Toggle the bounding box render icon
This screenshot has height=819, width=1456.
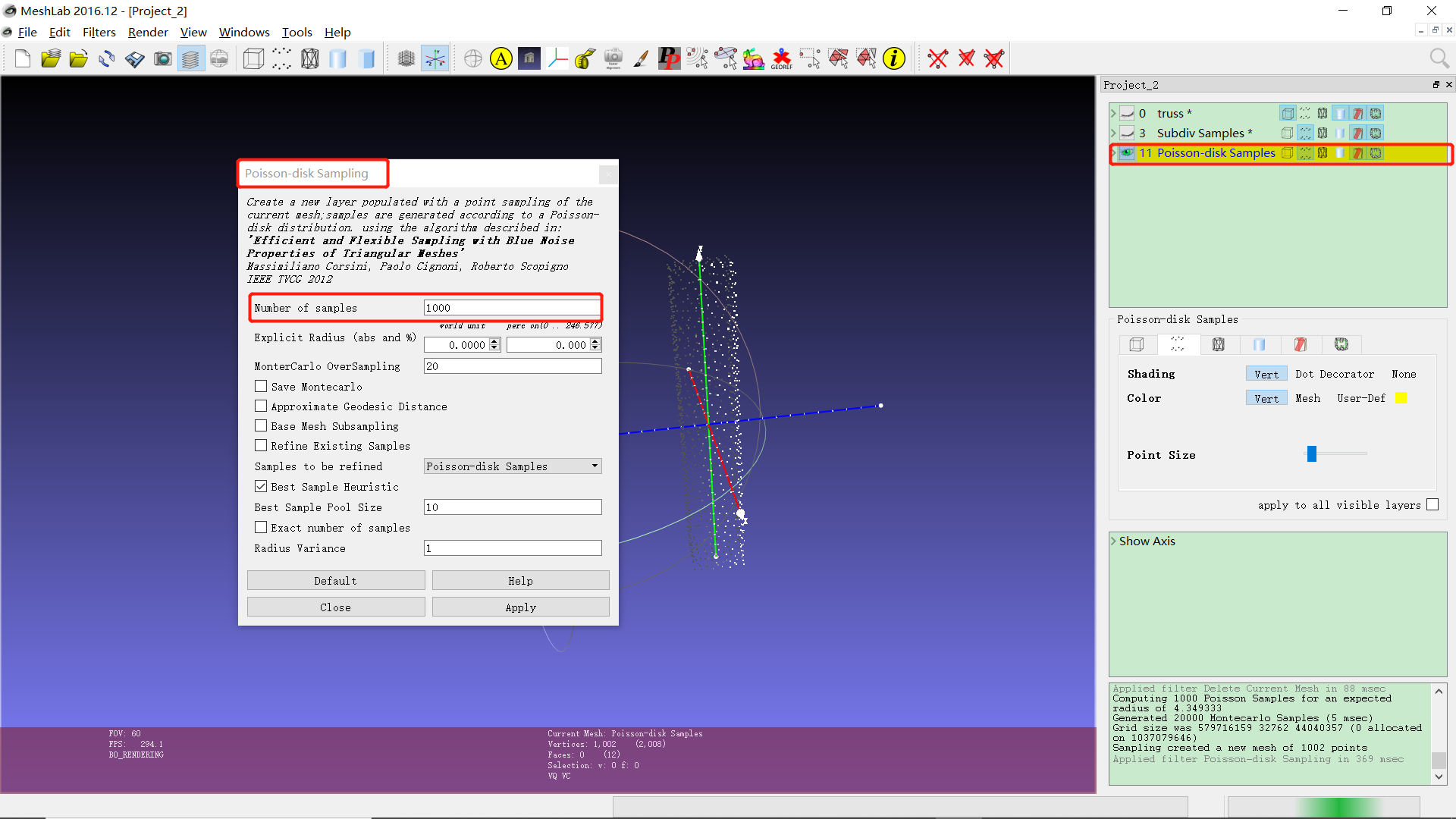253,58
